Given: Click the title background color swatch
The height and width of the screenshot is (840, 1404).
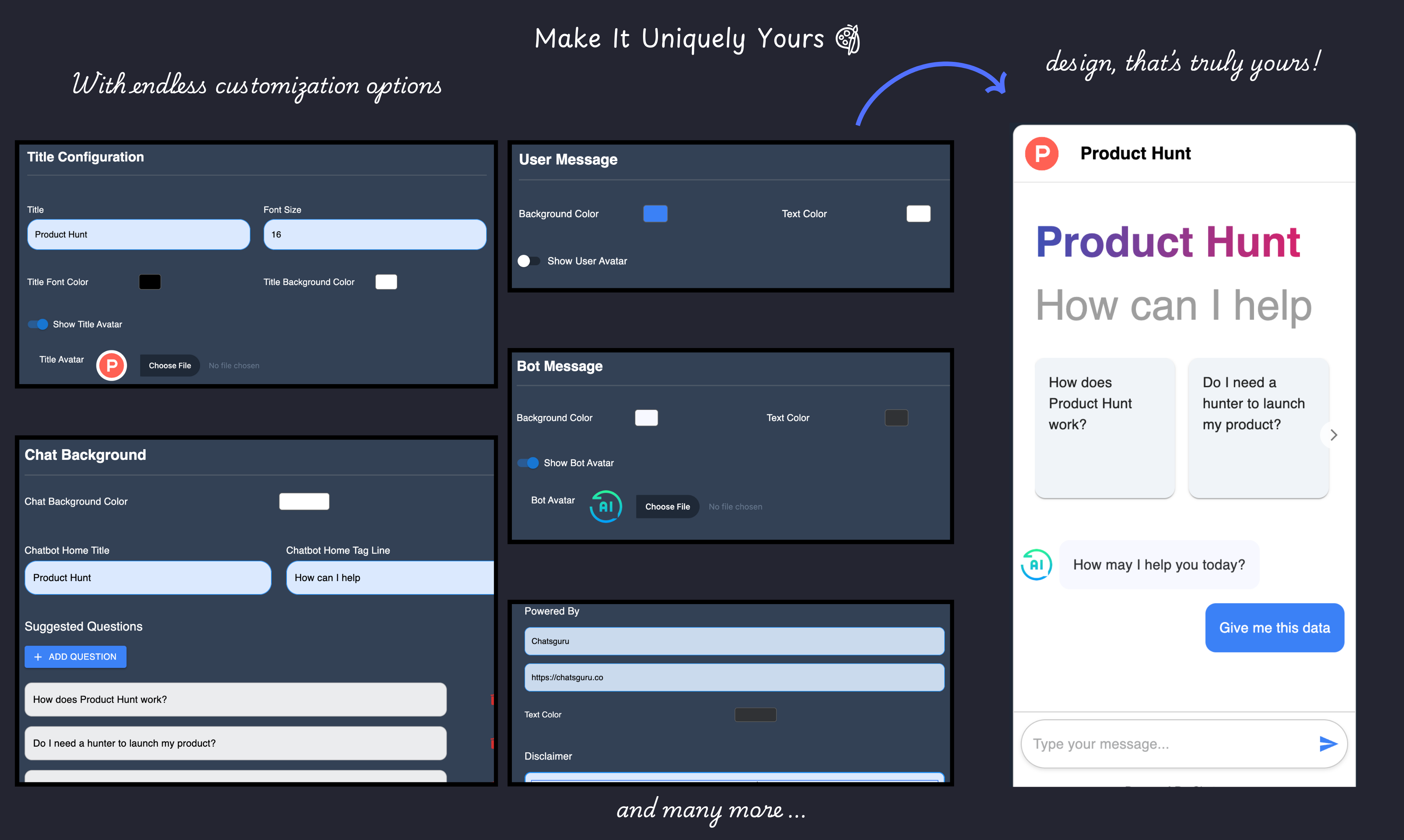Looking at the screenshot, I should coord(386,282).
